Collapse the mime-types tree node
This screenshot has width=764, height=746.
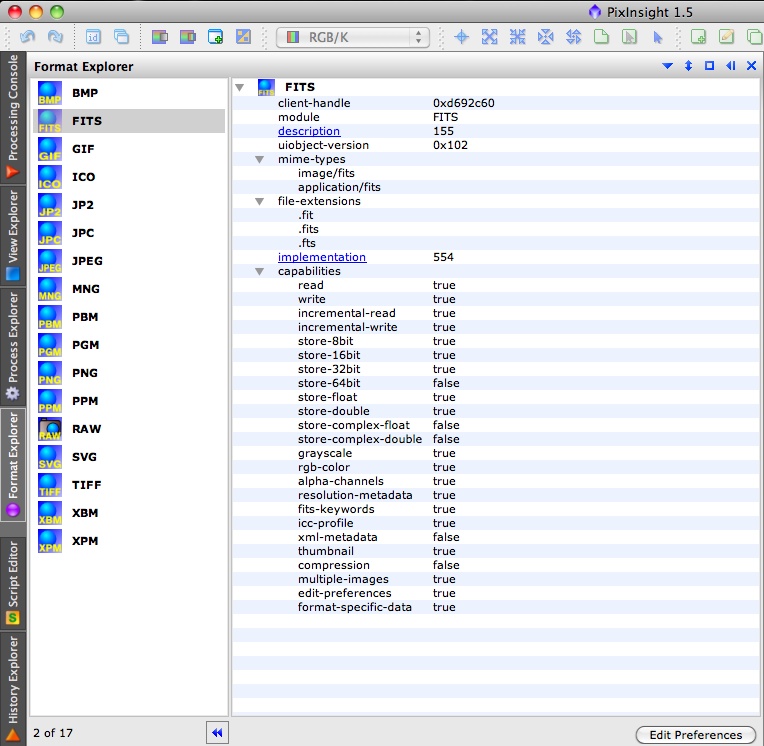point(260,159)
